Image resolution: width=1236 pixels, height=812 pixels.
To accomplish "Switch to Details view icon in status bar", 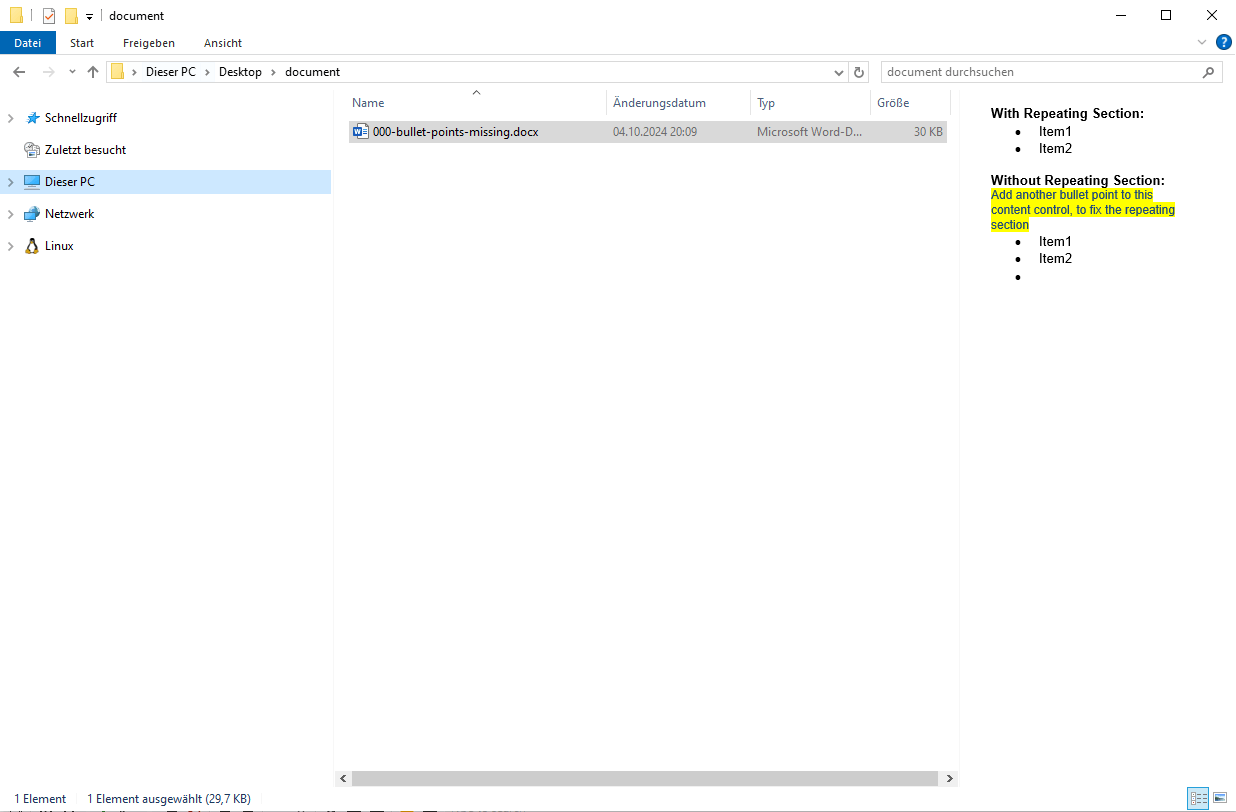I will click(x=1198, y=798).
